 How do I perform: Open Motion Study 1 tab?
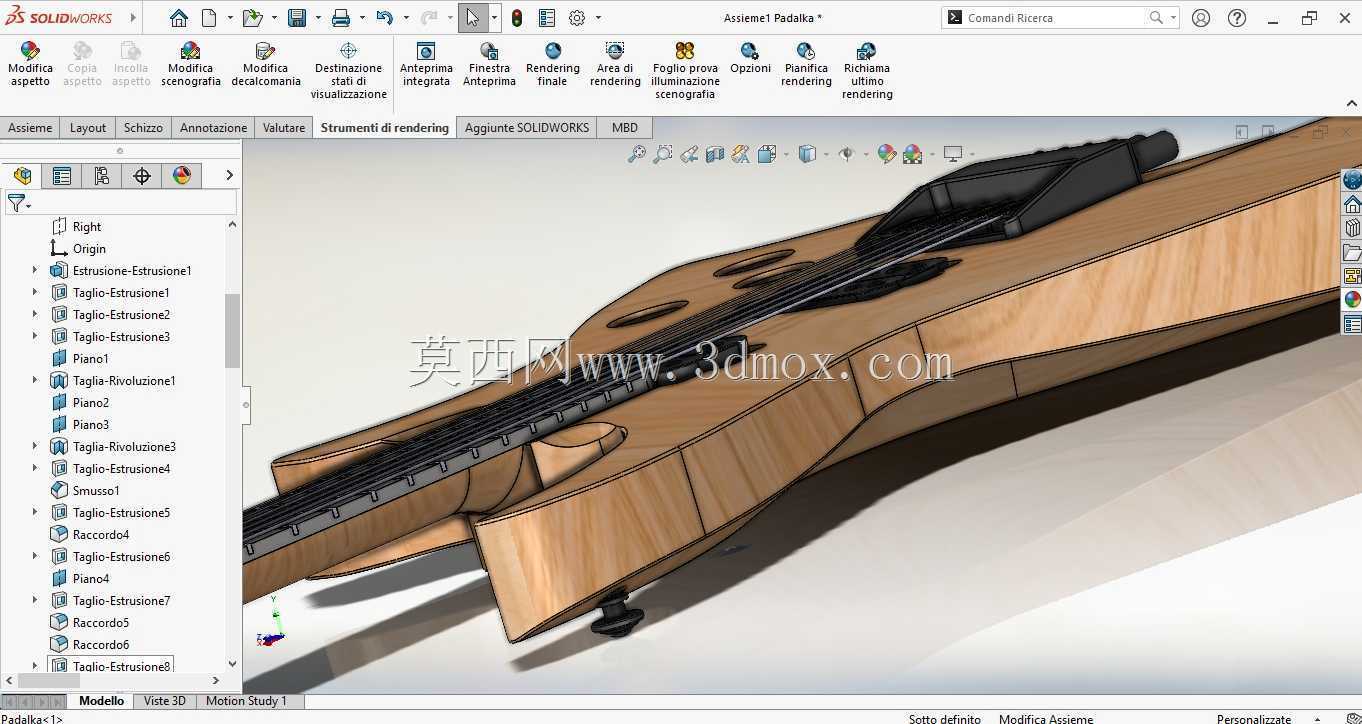coord(246,701)
